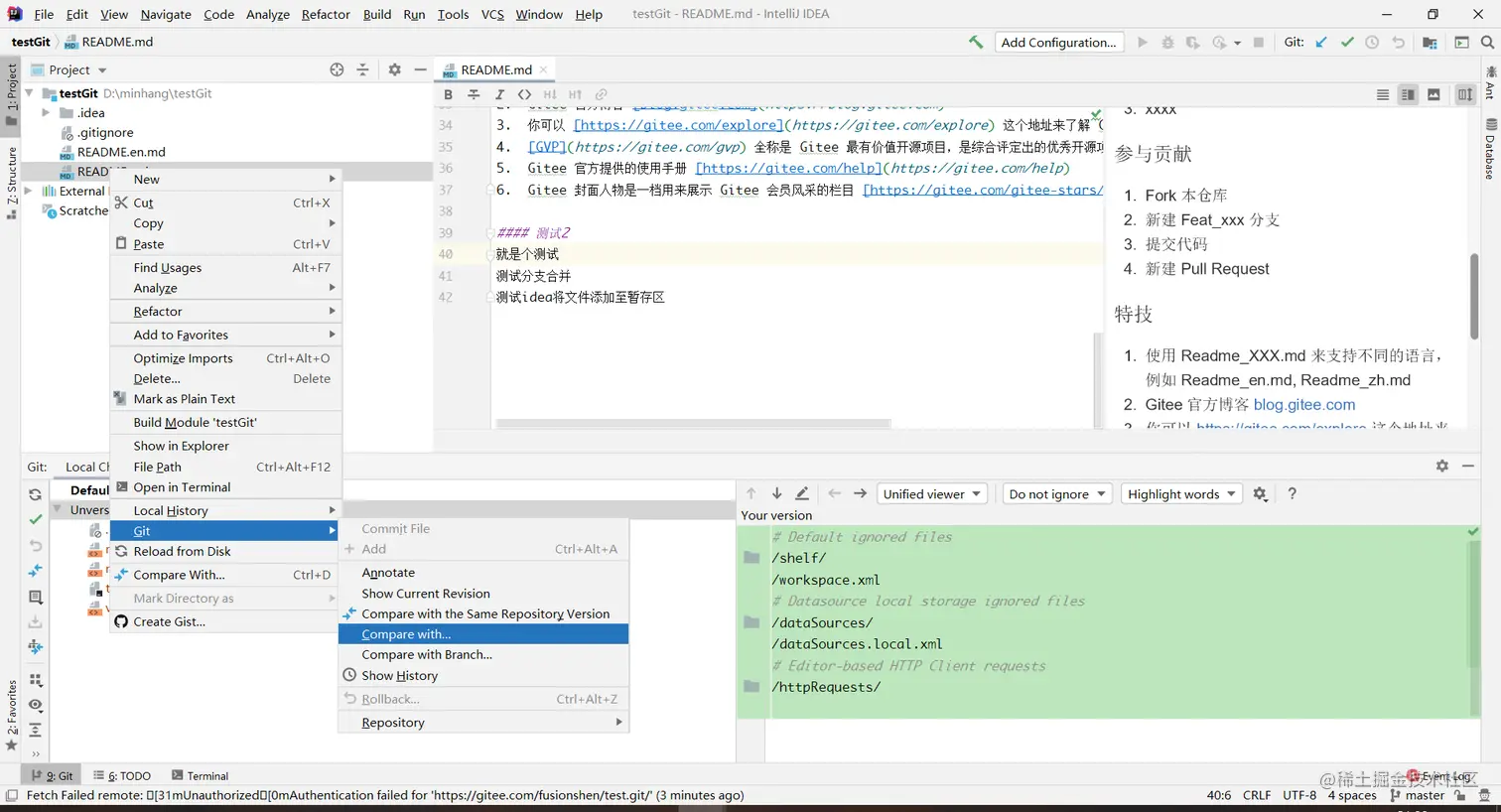
Task: Open Git Show History clock icon in toolbar
Action: tap(1372, 42)
